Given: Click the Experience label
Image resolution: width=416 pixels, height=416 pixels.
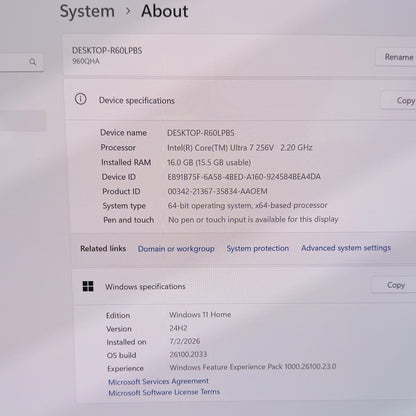Looking at the screenshot, I should click(x=125, y=369).
